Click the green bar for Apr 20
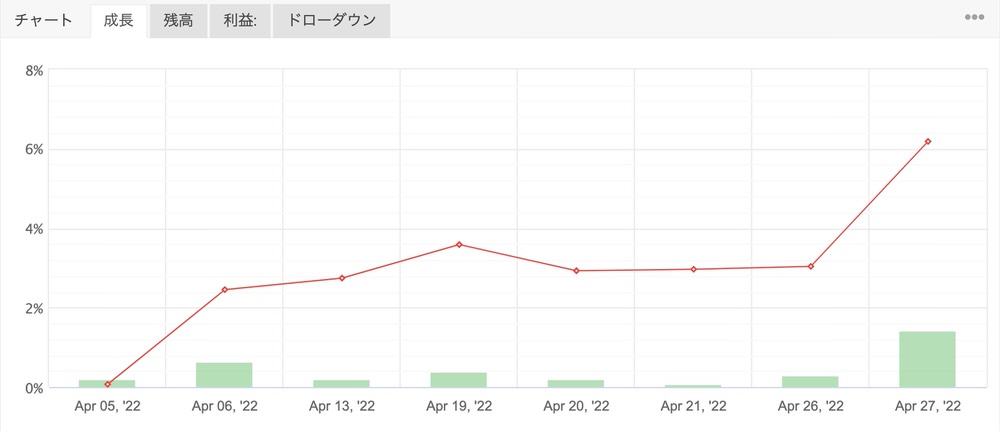This screenshot has height=431, width=1000. (x=575, y=383)
